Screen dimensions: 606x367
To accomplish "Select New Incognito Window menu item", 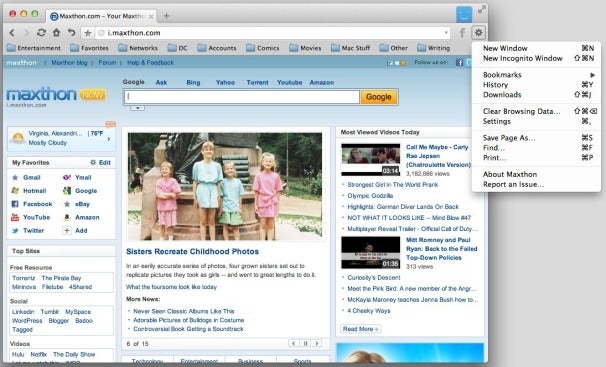I will click(x=536, y=58).
